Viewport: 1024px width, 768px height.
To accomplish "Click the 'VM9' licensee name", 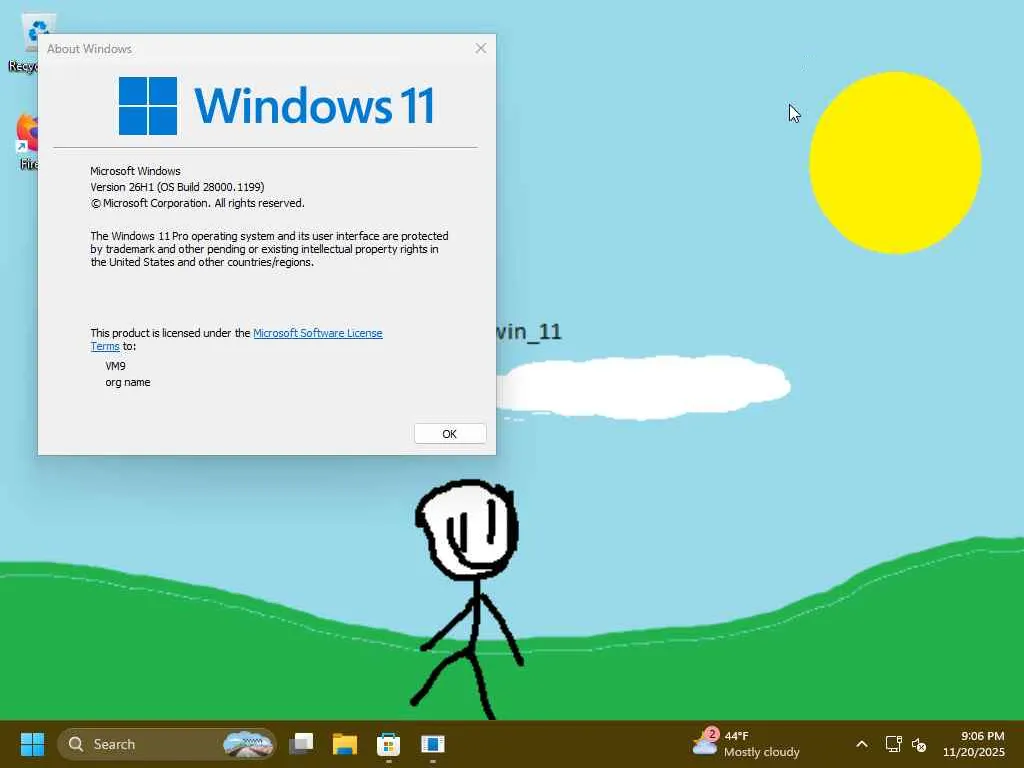I will click(116, 366).
